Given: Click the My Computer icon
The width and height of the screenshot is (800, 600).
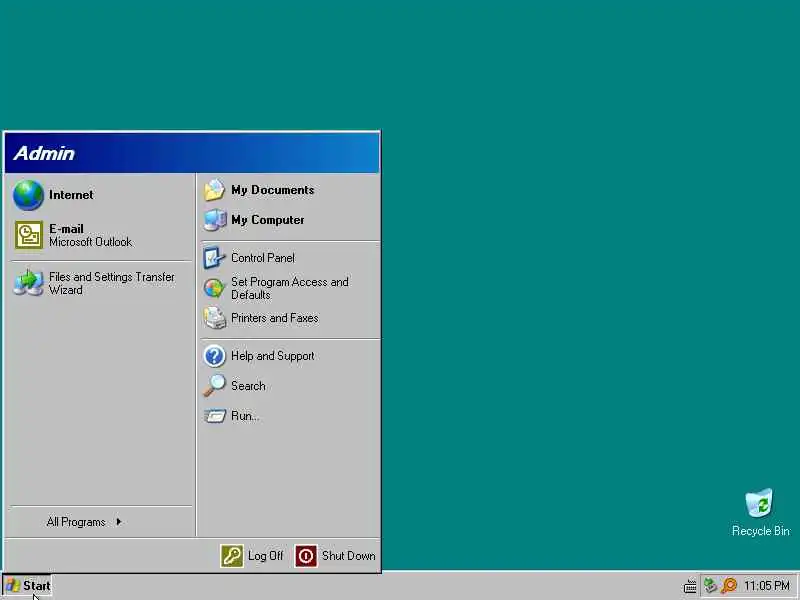Looking at the screenshot, I should (214, 220).
